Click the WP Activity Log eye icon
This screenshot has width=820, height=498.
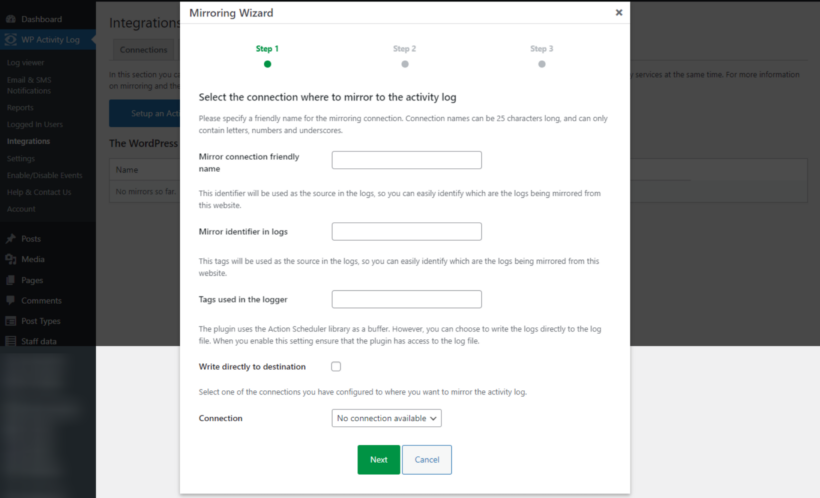click(x=10, y=40)
